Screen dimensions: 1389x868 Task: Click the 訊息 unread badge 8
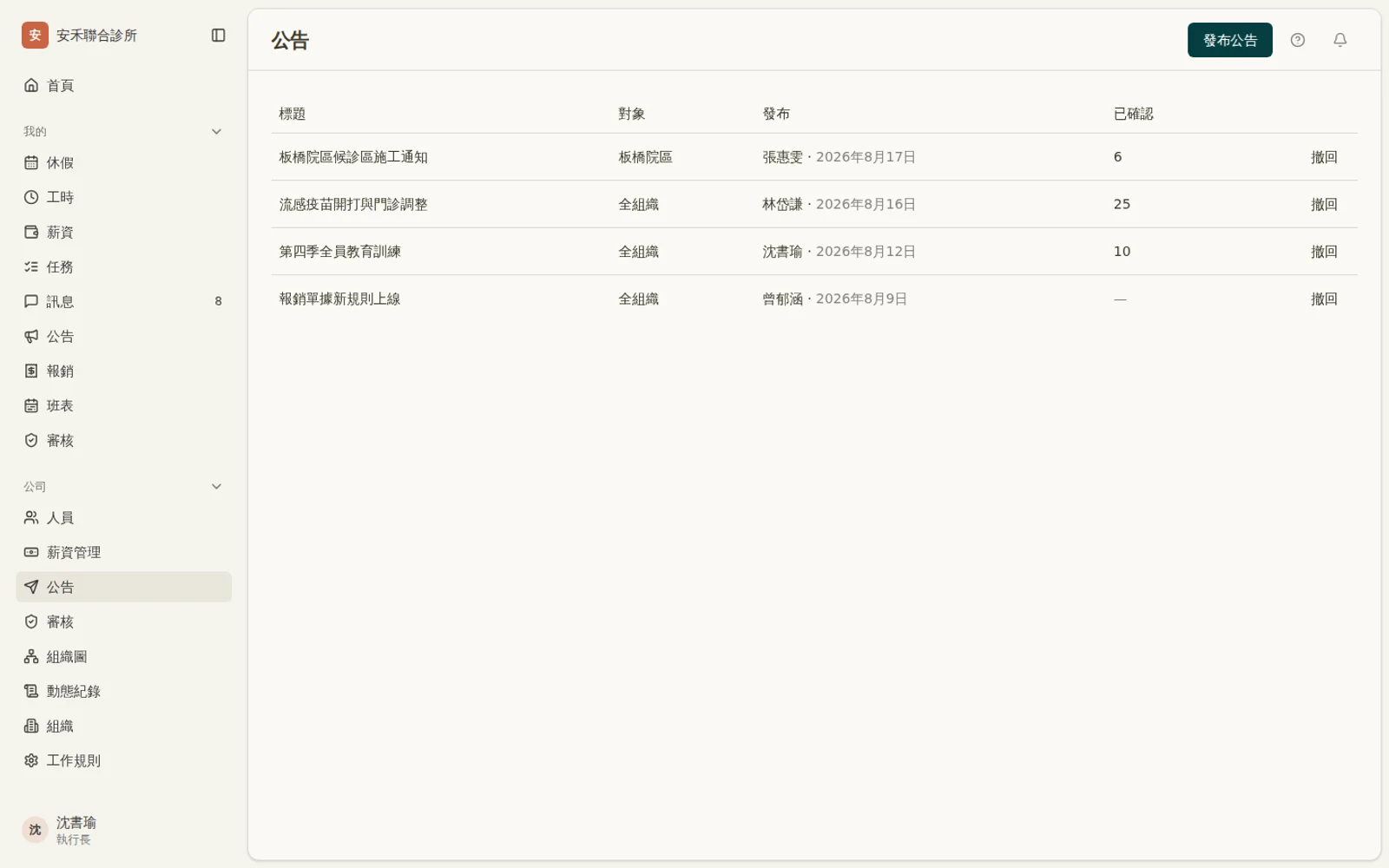tap(218, 301)
